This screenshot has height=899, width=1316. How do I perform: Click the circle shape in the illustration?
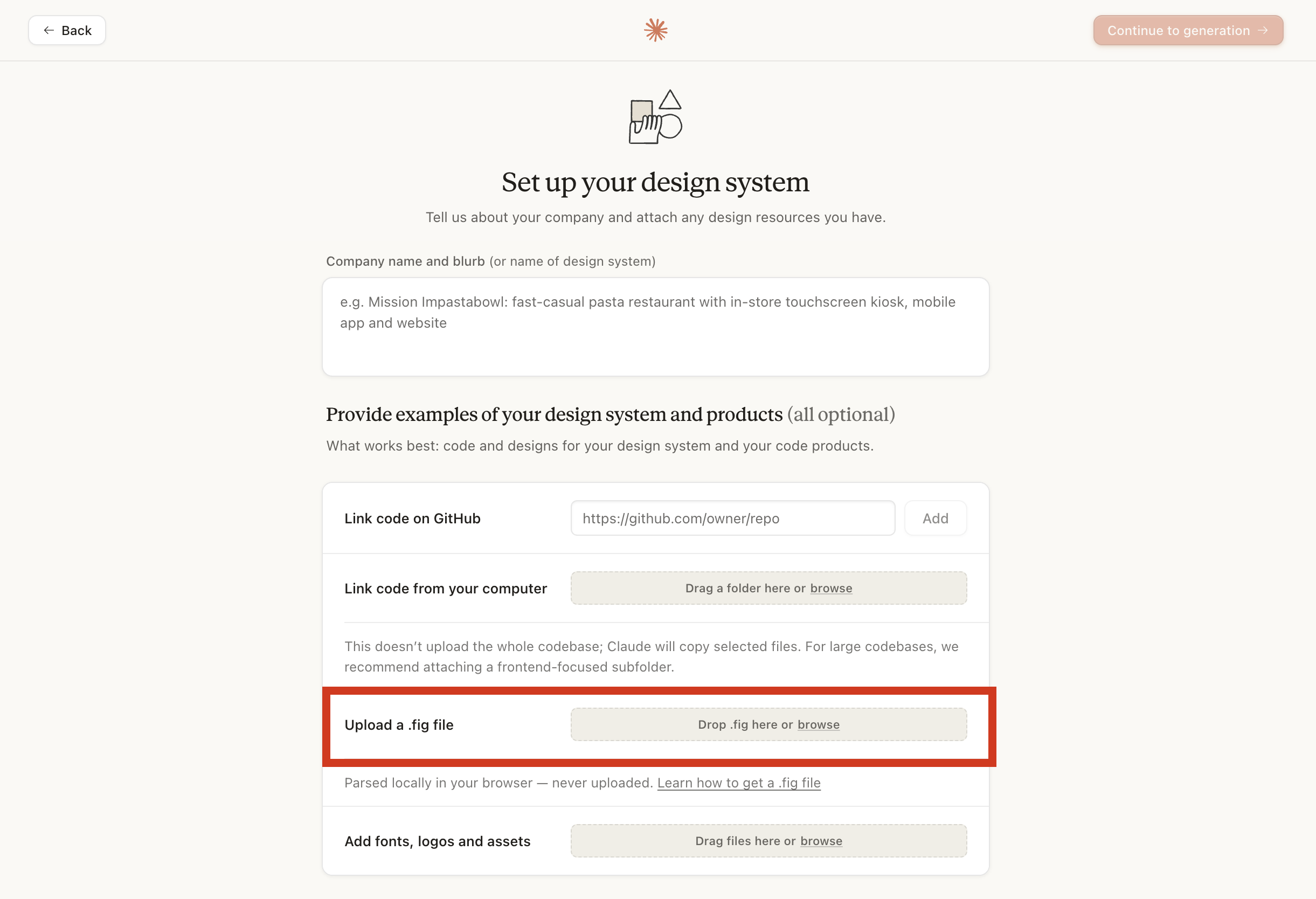click(671, 126)
